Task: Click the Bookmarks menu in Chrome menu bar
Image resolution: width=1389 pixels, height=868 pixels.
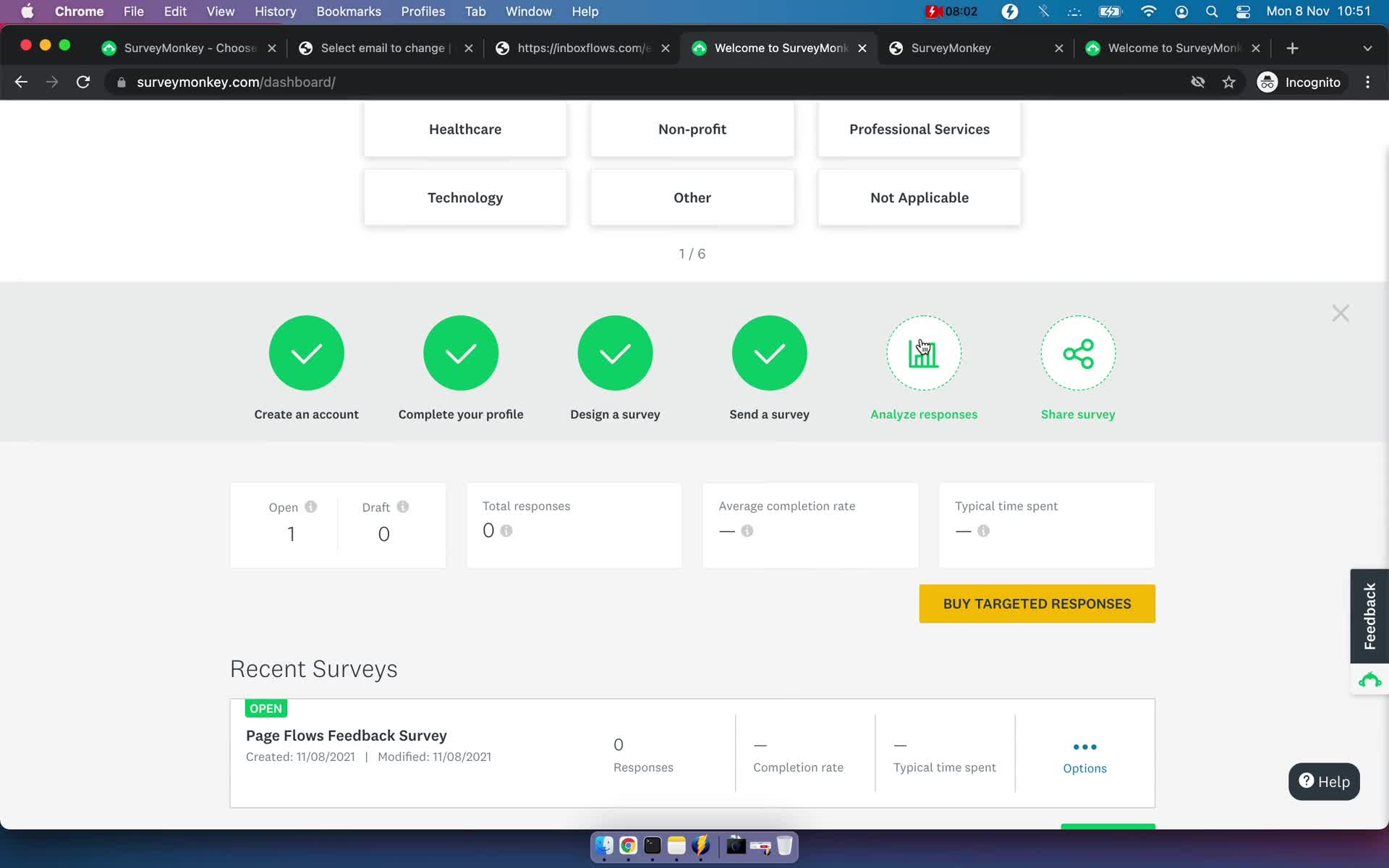Action: tap(348, 11)
